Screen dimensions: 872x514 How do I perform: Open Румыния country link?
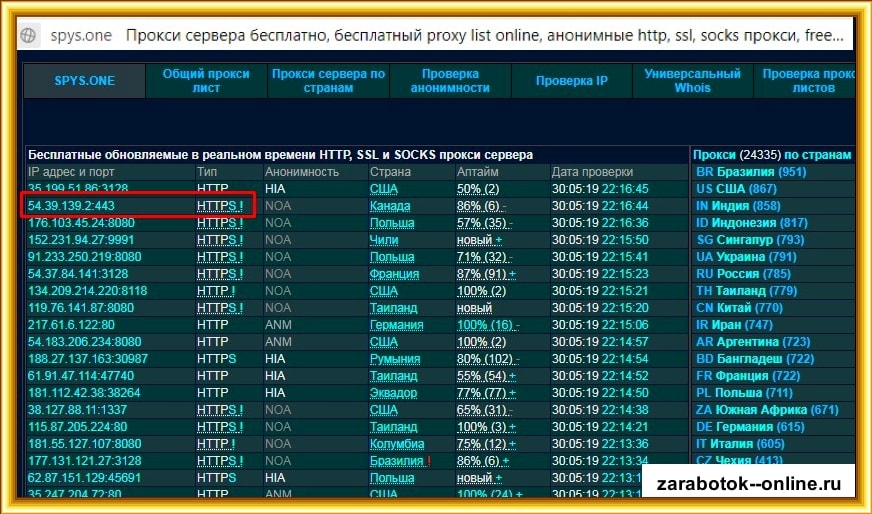395,359
